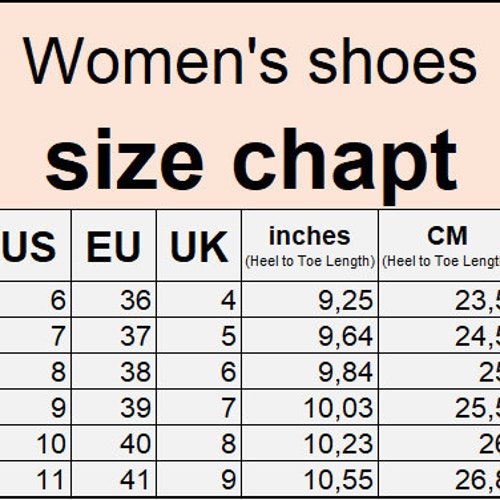Click EU size 41 cell
The height and width of the screenshot is (500, 500).
pos(114,479)
